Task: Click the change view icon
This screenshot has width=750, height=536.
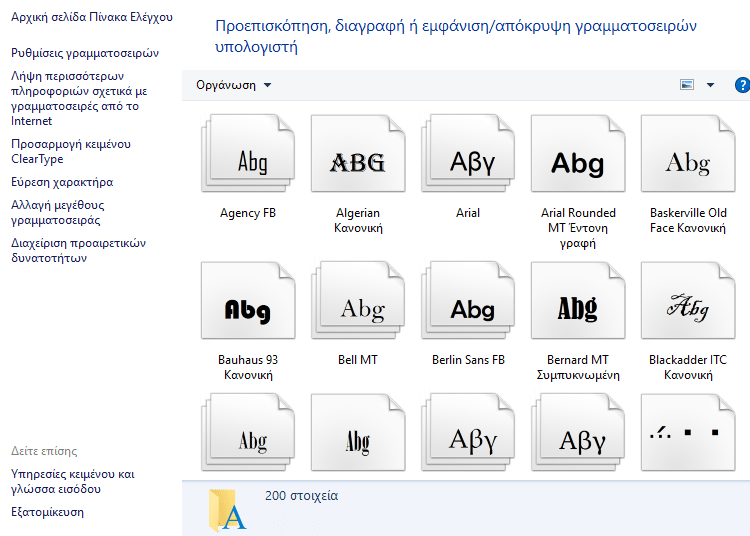Action: pyautogui.click(x=687, y=85)
